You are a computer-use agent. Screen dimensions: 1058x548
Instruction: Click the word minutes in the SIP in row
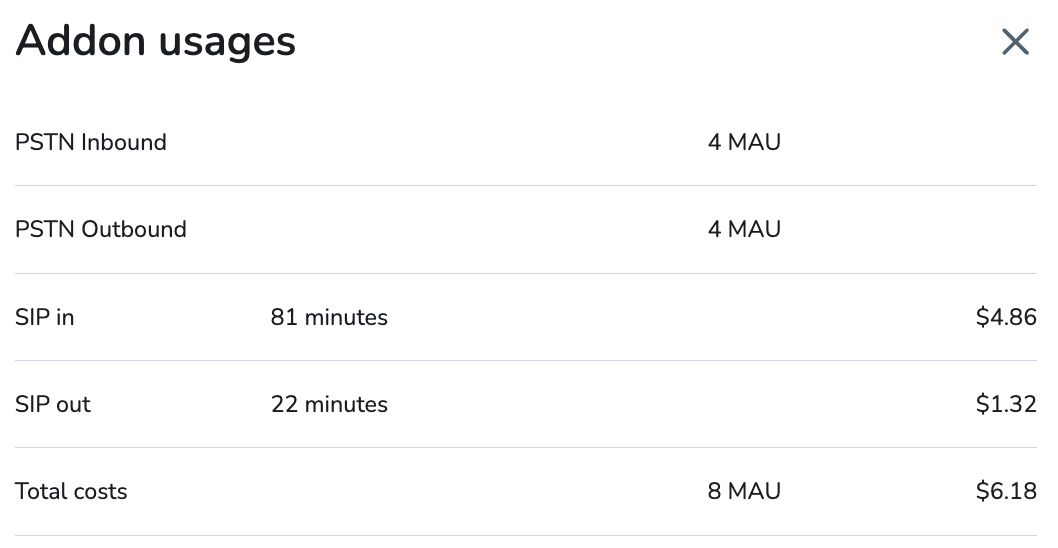(346, 318)
